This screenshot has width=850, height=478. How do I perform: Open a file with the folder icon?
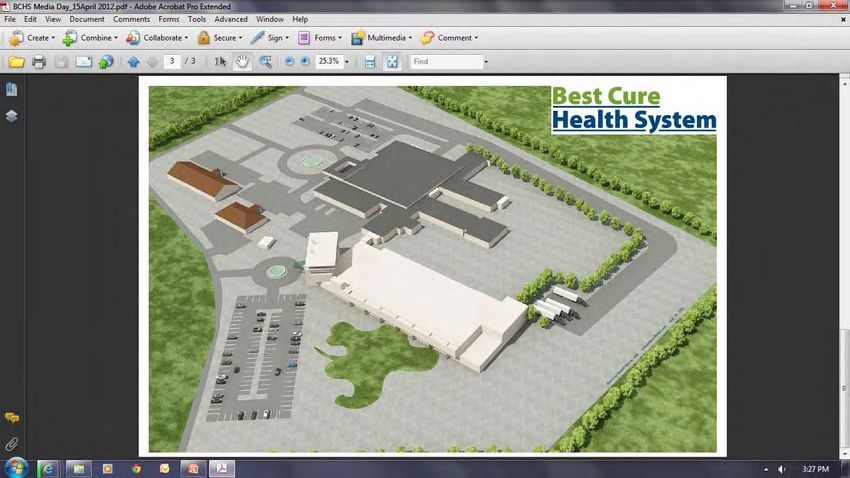pyautogui.click(x=16, y=62)
